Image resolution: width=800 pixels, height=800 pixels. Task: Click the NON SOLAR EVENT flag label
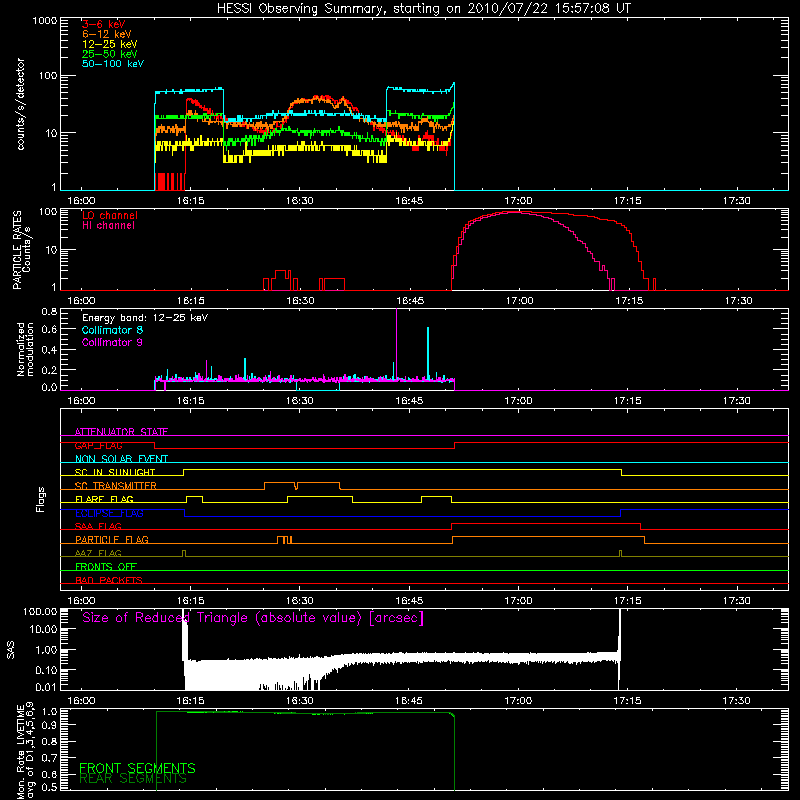click(x=121, y=459)
